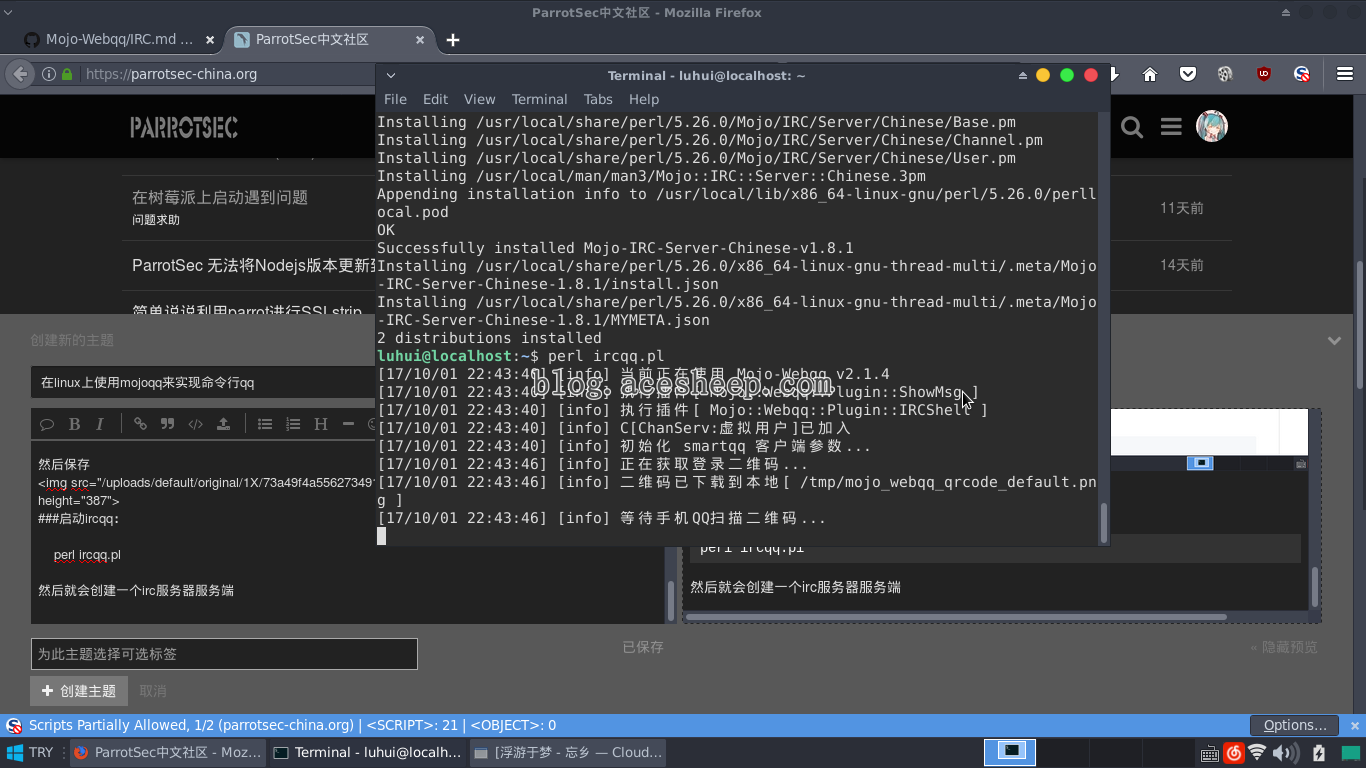
Task: Open the Wi-Fi network tray menu
Action: [x=1257, y=753]
